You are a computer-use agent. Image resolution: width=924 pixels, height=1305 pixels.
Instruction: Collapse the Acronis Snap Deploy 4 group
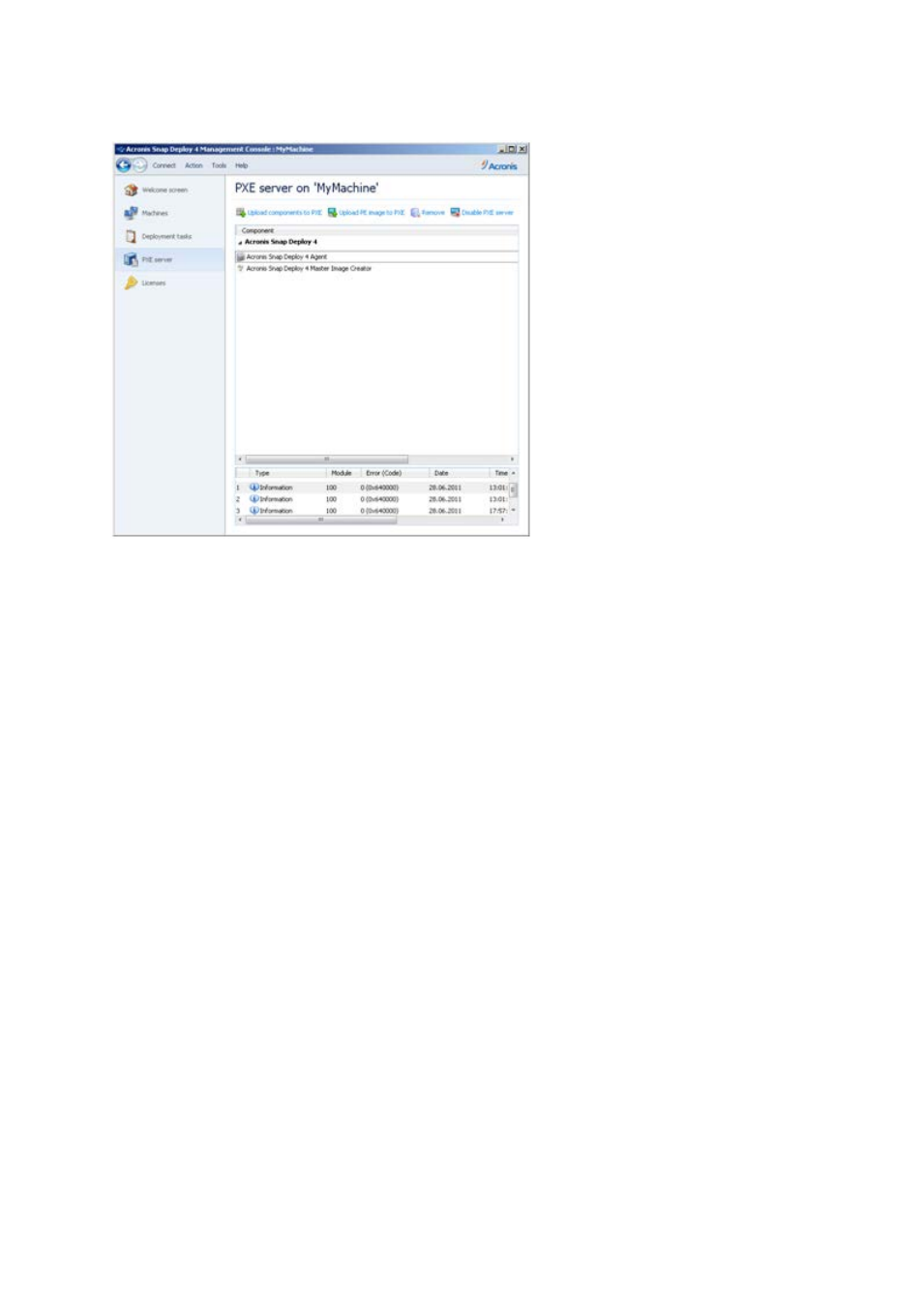click(240, 242)
